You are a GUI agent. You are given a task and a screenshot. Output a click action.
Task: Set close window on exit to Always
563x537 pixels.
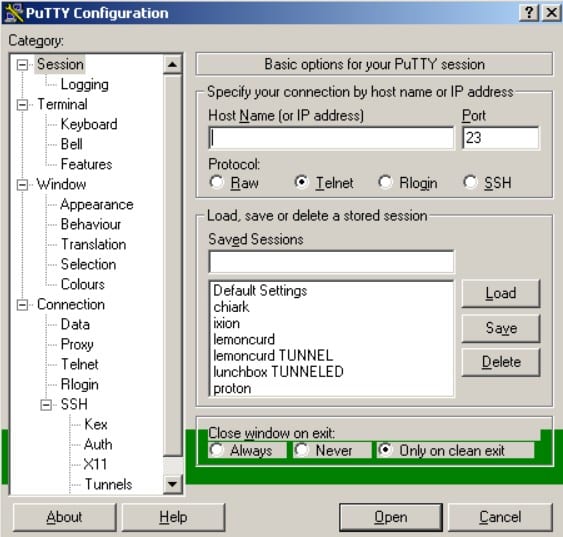click(217, 450)
